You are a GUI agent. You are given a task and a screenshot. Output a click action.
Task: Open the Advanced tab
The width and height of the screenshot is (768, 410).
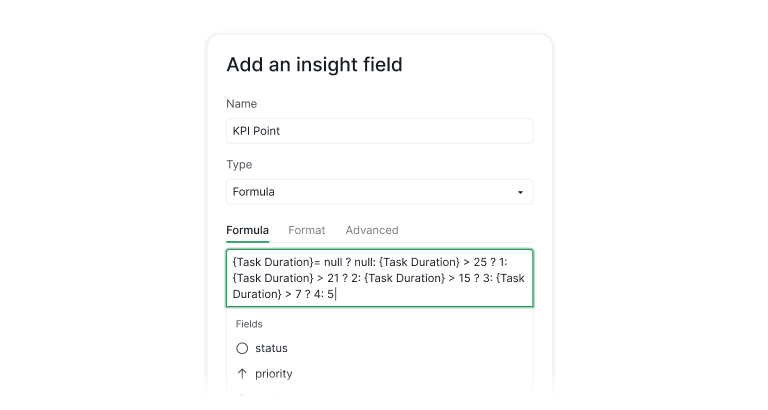[x=372, y=230]
